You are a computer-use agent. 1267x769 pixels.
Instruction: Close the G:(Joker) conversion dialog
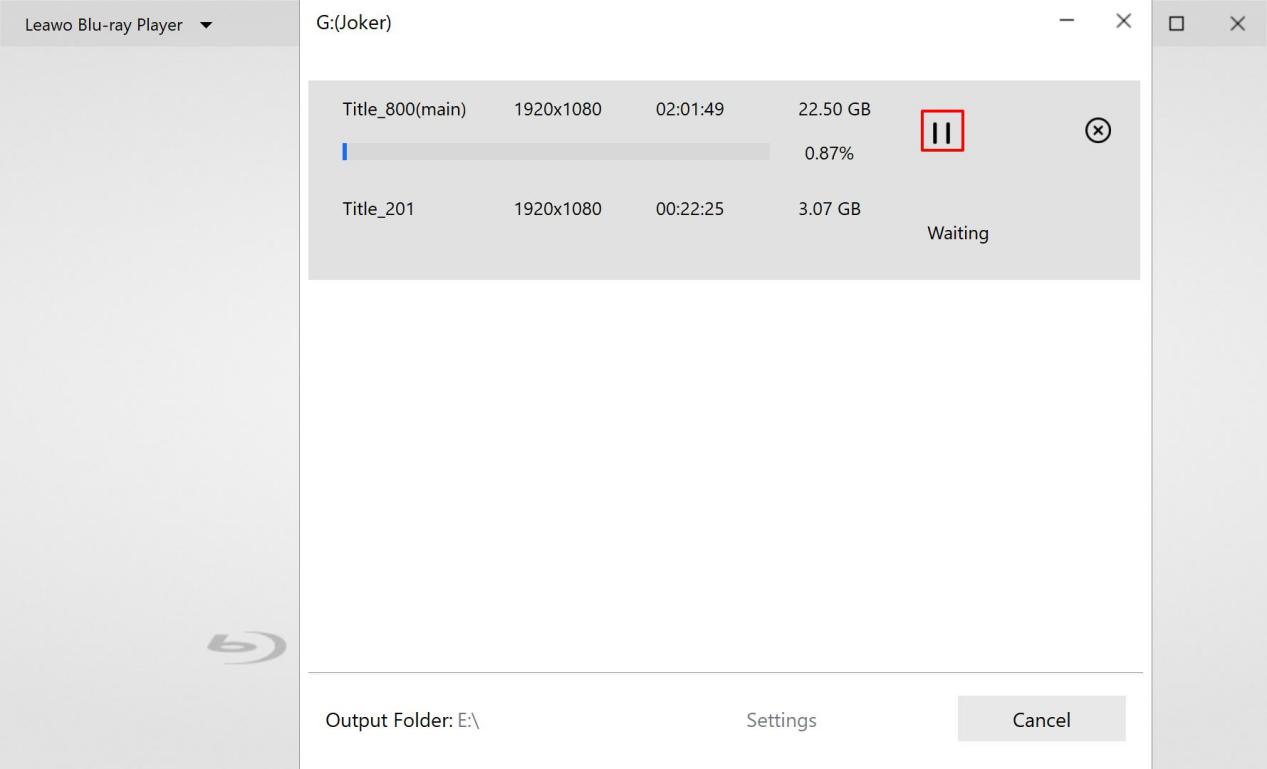point(1124,21)
